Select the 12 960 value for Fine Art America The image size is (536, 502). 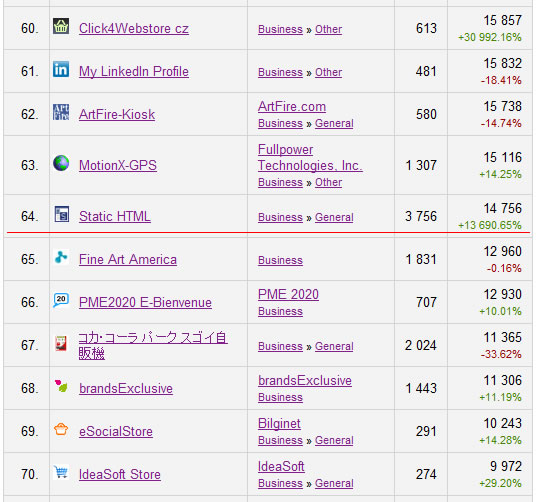pyautogui.click(x=502, y=252)
